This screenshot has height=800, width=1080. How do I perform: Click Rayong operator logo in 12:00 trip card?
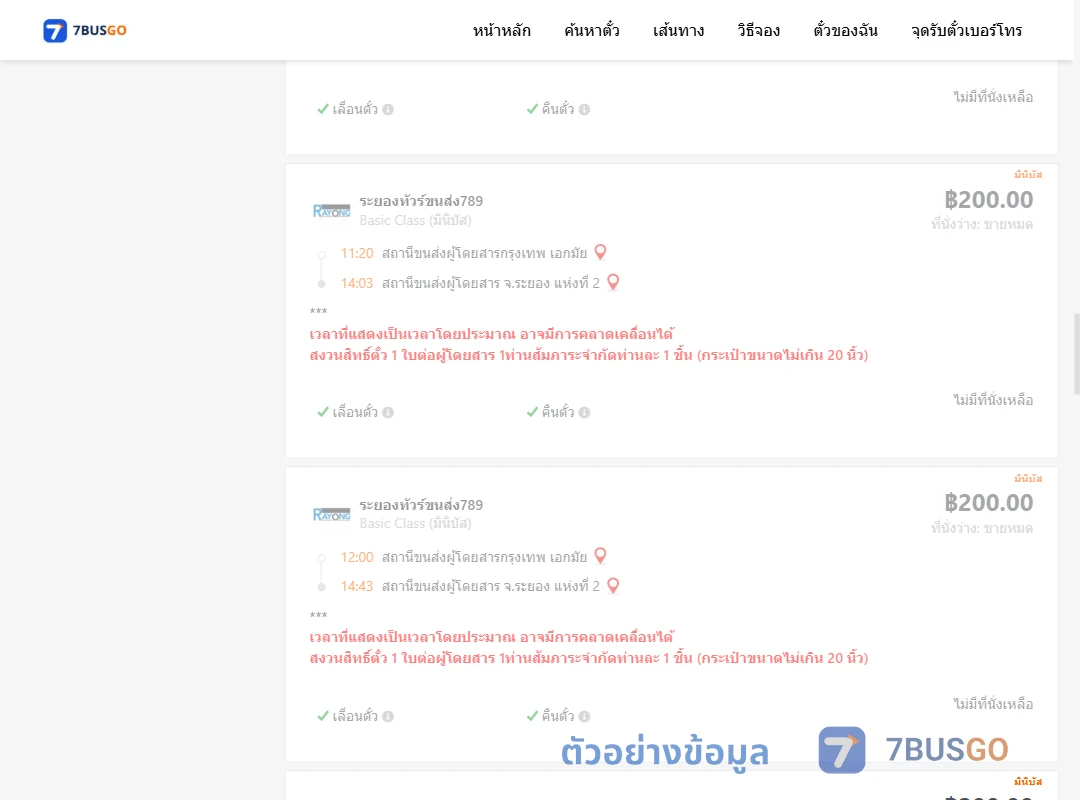pos(331,514)
